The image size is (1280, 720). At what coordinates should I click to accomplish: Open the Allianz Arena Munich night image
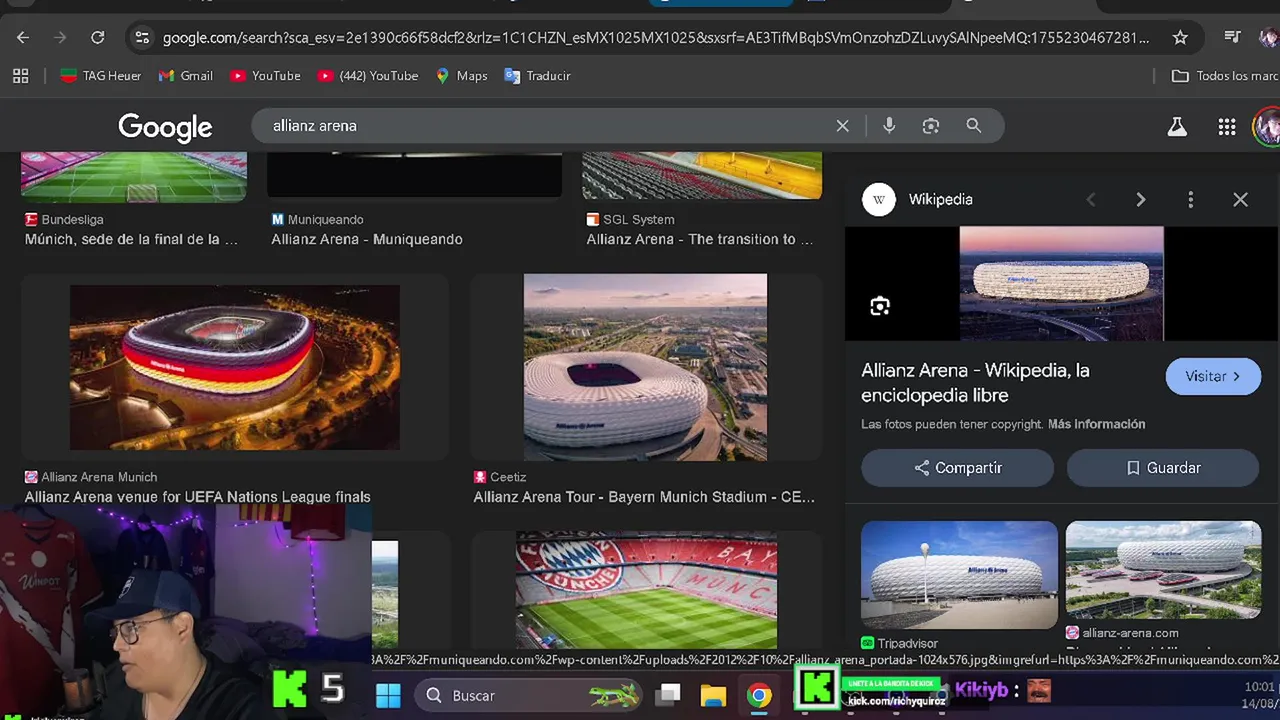[x=235, y=368]
